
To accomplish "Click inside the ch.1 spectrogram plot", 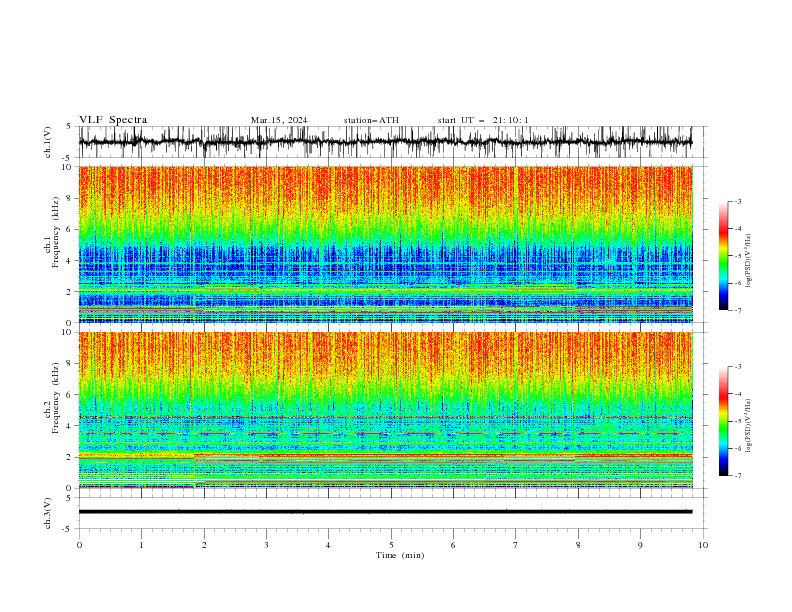I will tap(385, 244).
